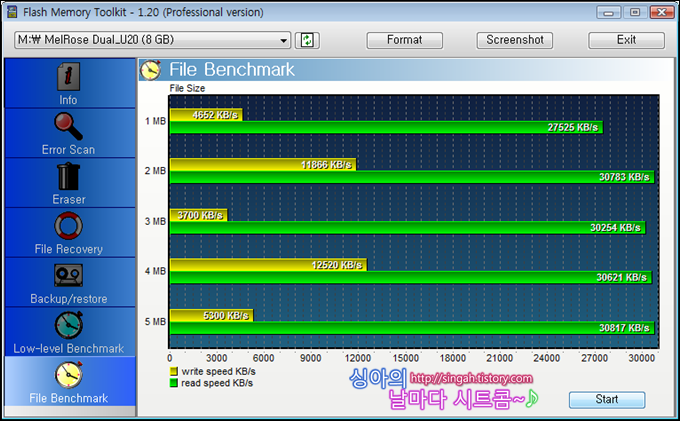Viewport: 680px width, 421px height.
Task: Click the 'write speed KB/s' legend text
Action: click(219, 372)
